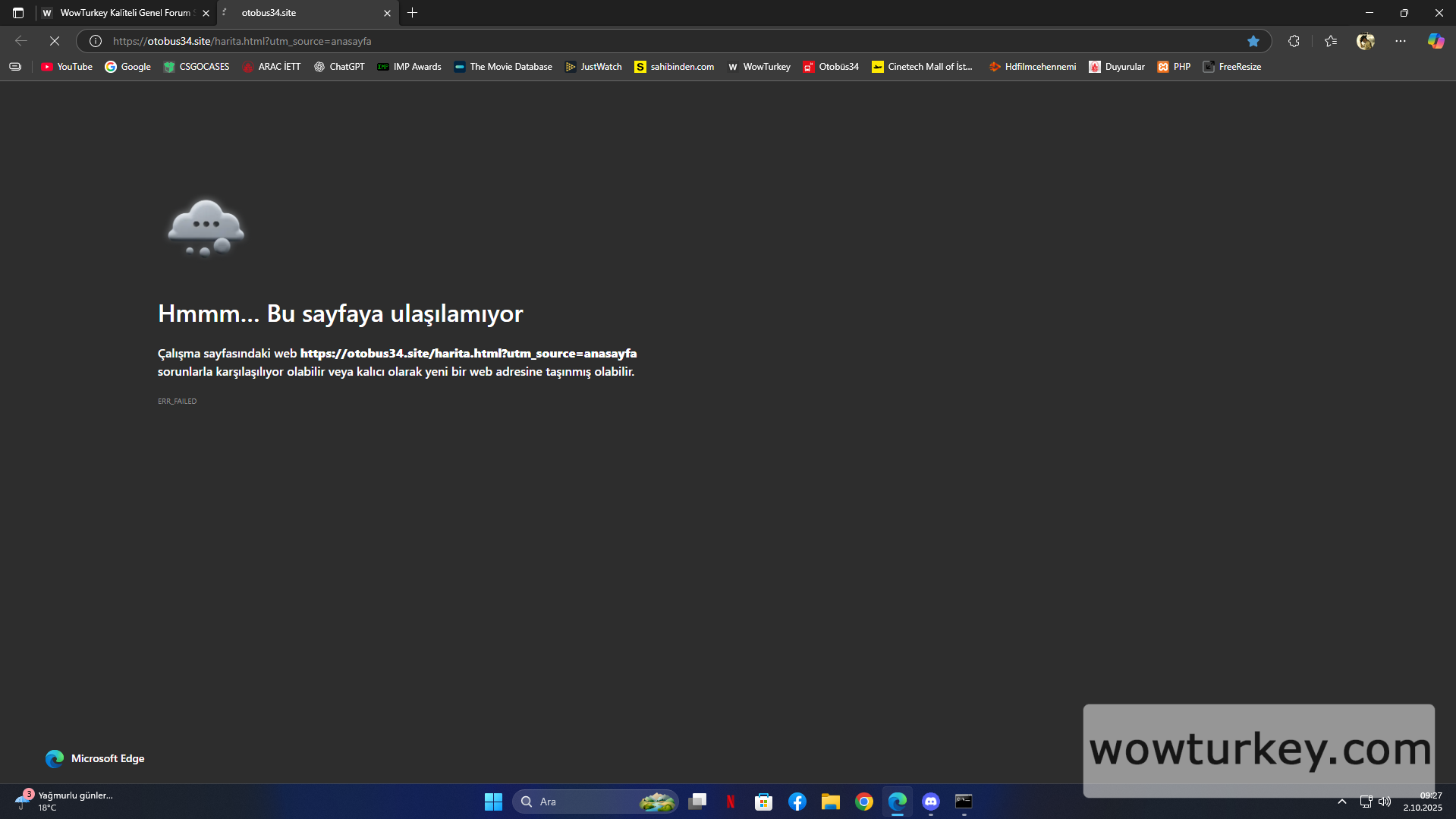Open the volume control in system tray
This screenshot has width=1456, height=819.
point(1385,802)
